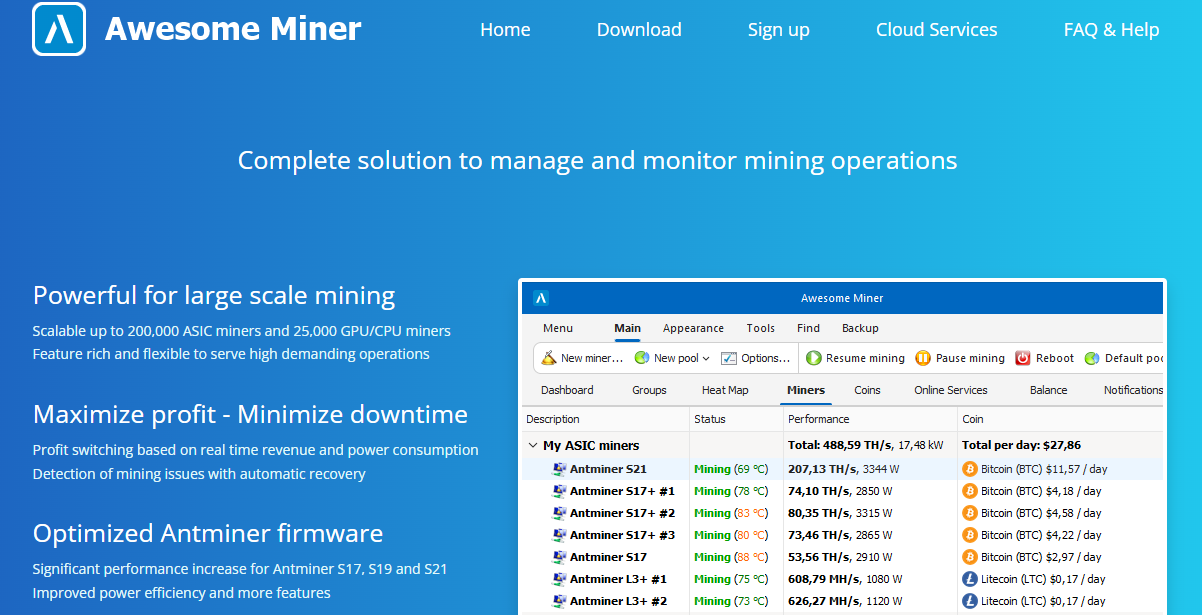Click the Mining (83 °C) status text
The image size is (1202, 615).
coord(731,513)
